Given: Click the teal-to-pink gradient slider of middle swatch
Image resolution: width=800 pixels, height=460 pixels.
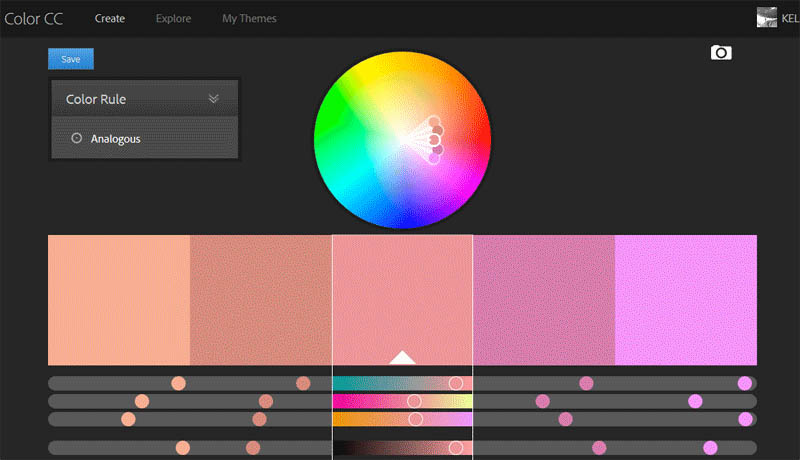Looking at the screenshot, I should point(402,383).
